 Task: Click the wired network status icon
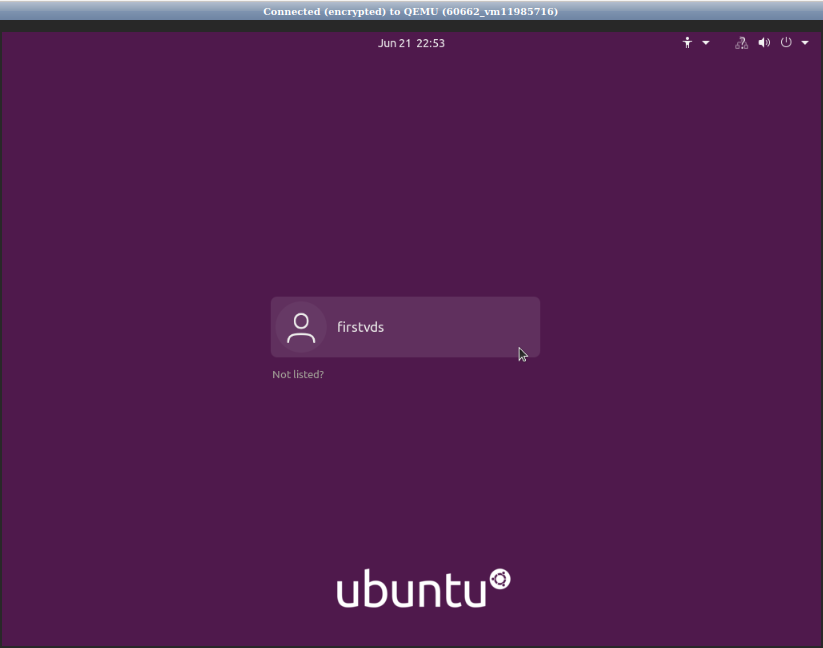click(x=741, y=43)
